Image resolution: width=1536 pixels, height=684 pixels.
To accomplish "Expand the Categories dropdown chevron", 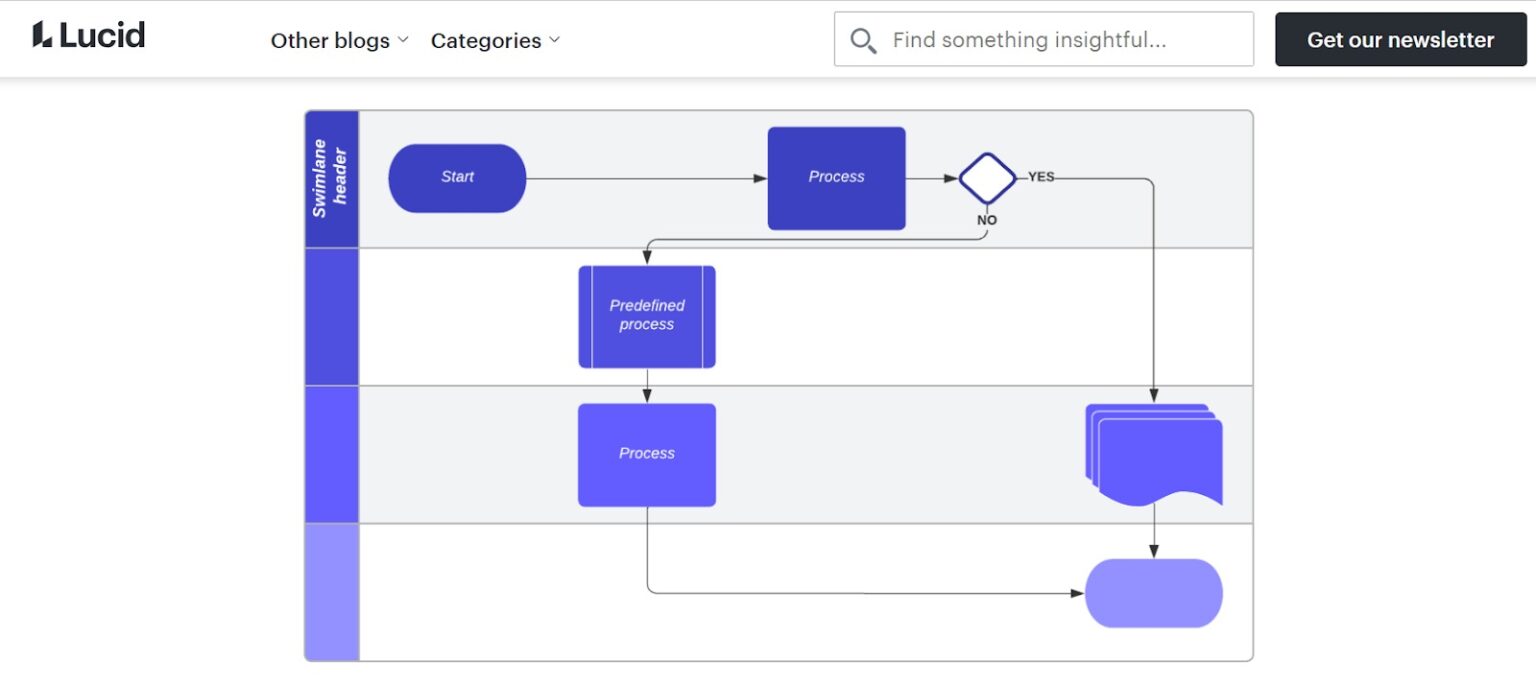I will click(554, 40).
